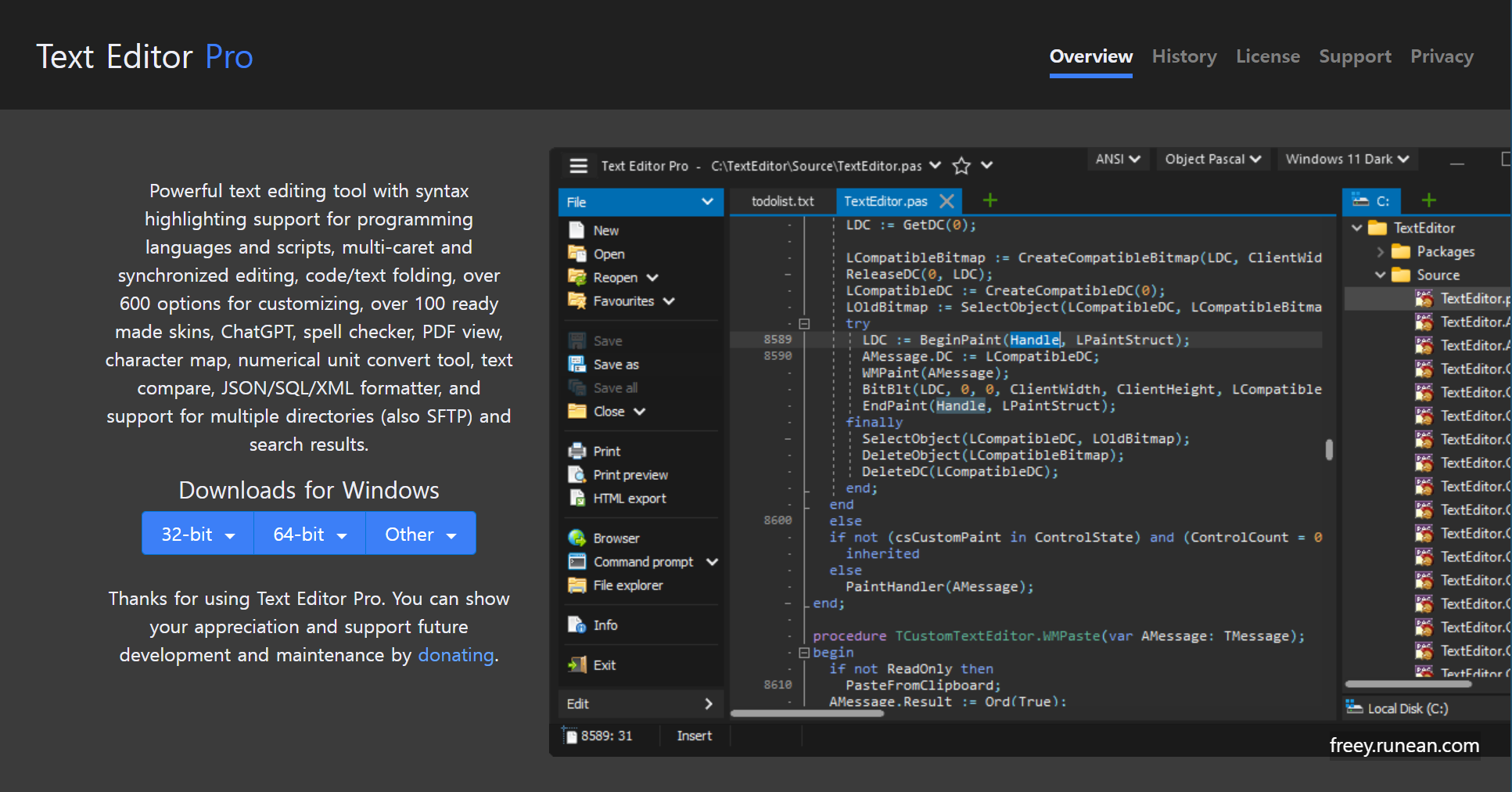Toggle the favorites star next to file path
The height and width of the screenshot is (792, 1512).
click(961, 165)
